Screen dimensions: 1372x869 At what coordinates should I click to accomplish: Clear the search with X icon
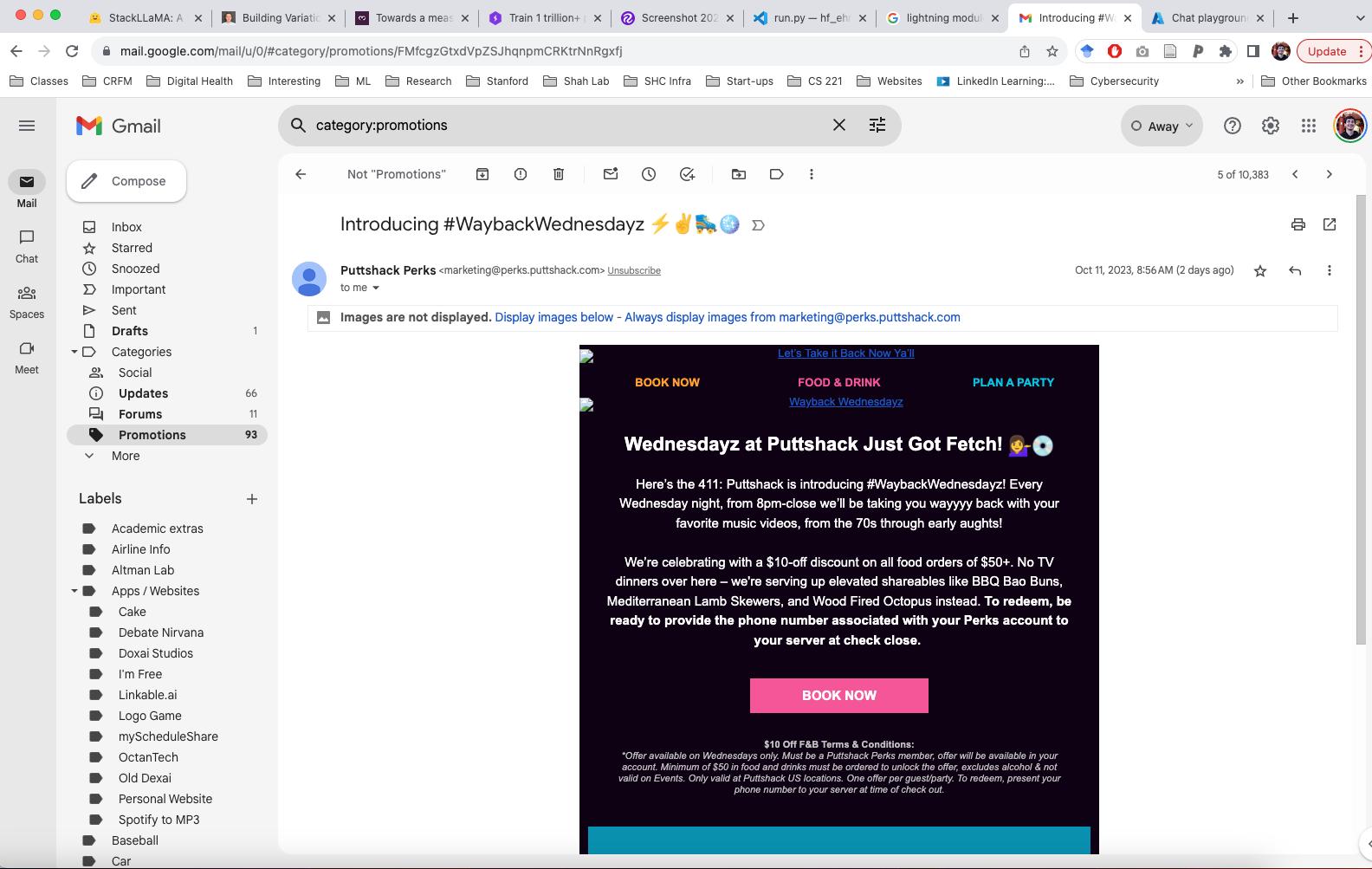pos(839,125)
